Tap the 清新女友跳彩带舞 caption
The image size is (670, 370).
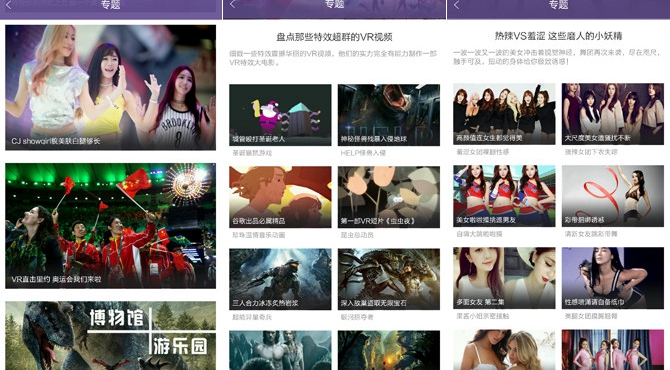[x=591, y=234]
